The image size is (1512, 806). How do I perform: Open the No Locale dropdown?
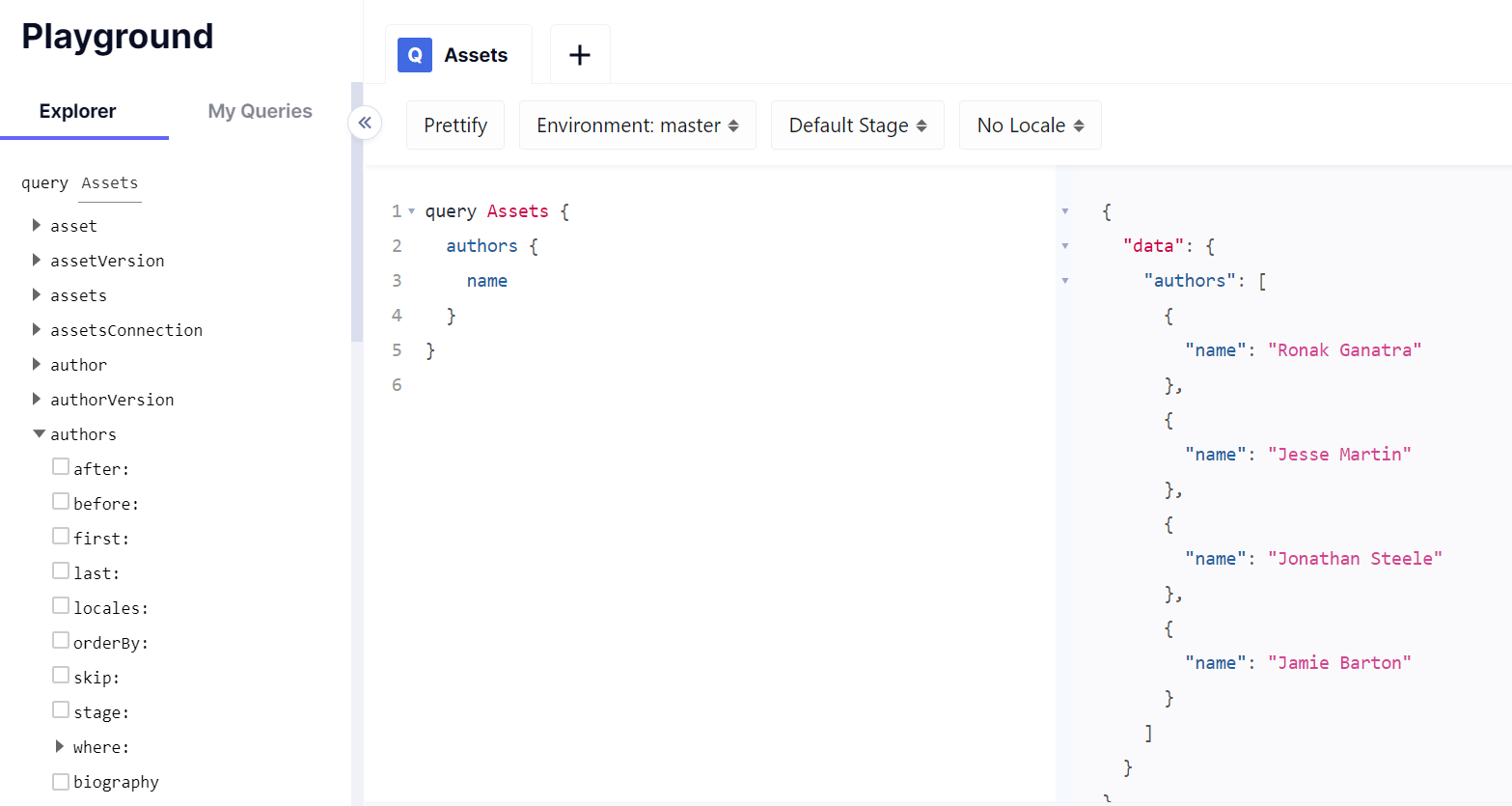1030,125
